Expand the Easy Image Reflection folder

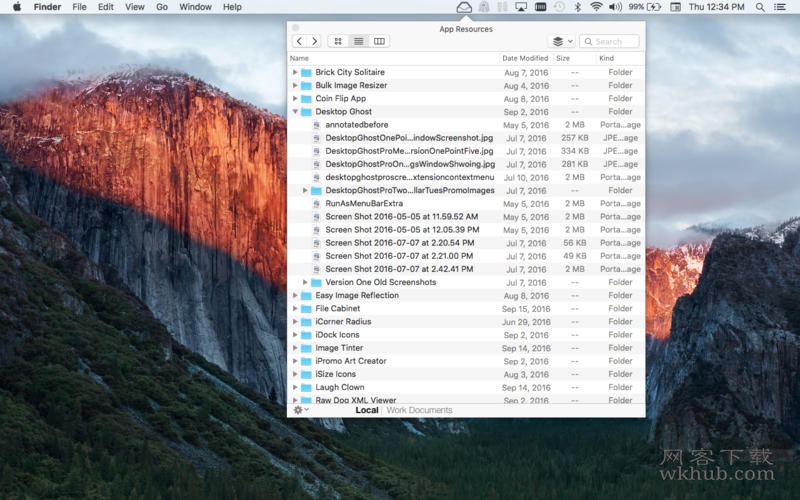[x=295, y=295]
